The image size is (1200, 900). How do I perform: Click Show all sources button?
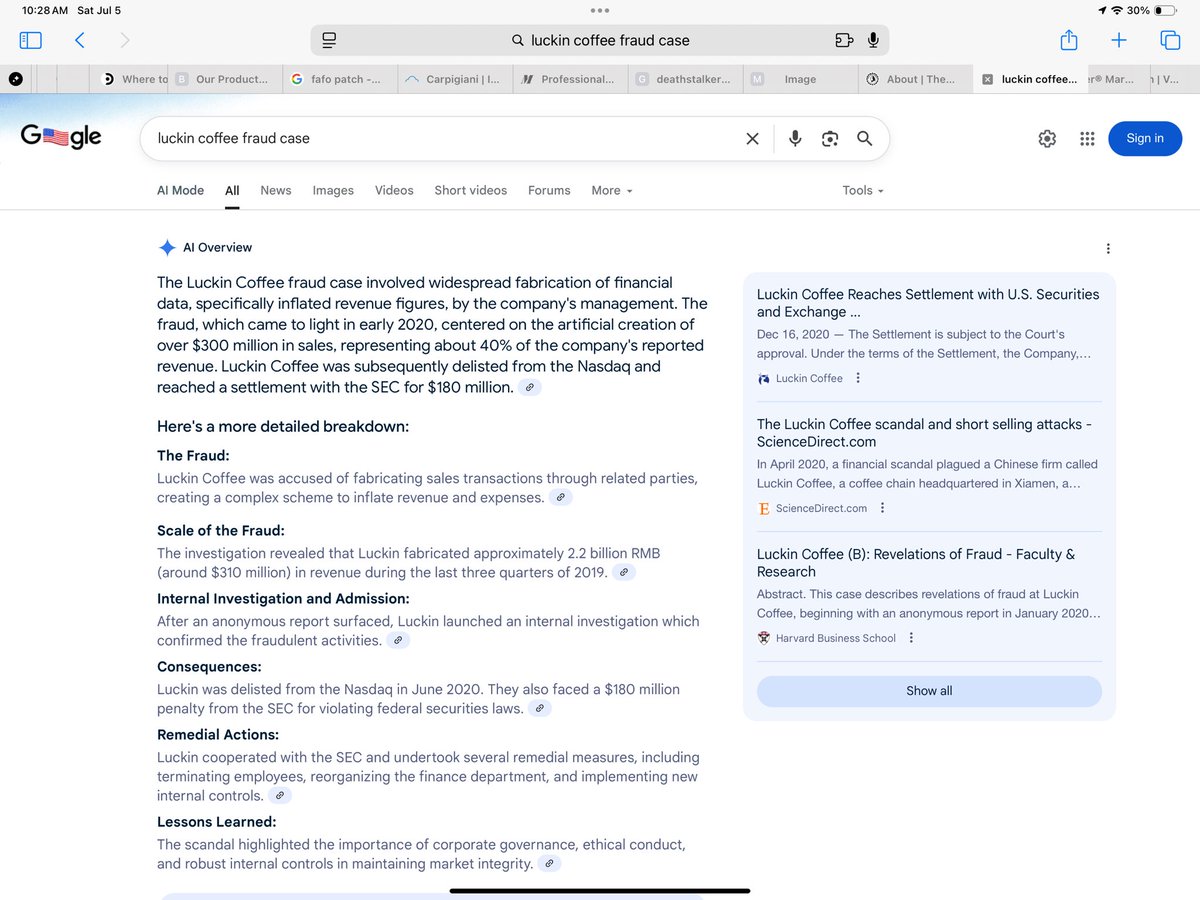pyautogui.click(x=929, y=691)
